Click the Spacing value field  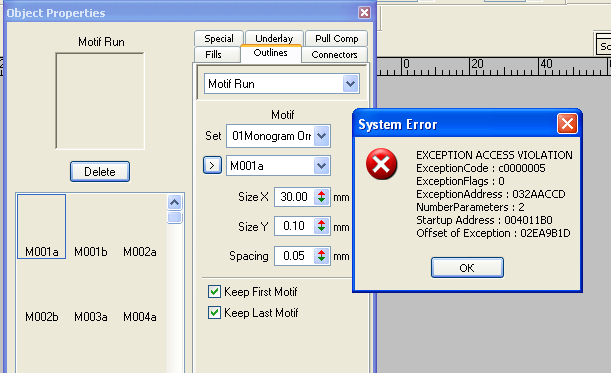294,256
